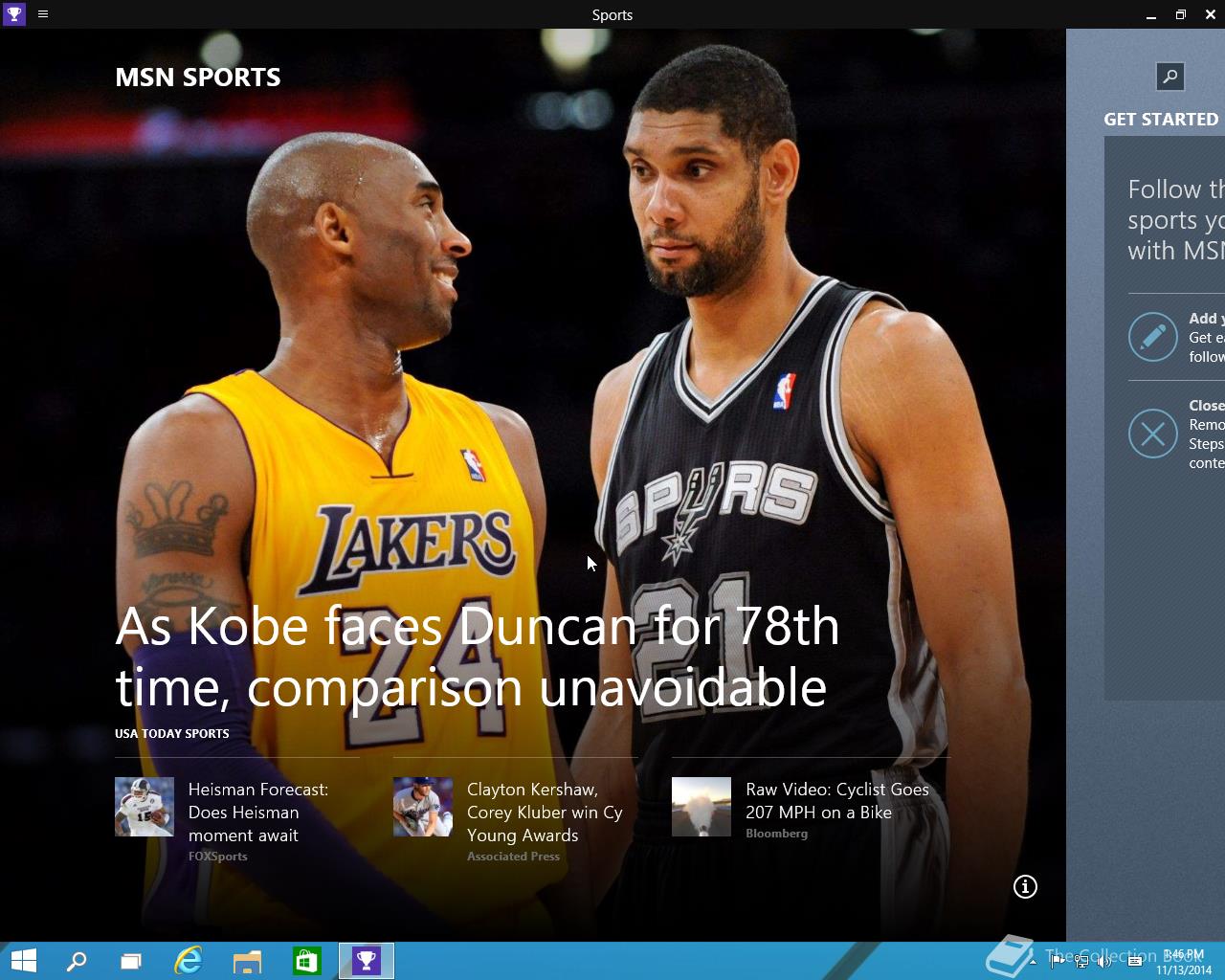Open network icon in system tray
This screenshot has width=1225, height=980.
pos(1081,962)
